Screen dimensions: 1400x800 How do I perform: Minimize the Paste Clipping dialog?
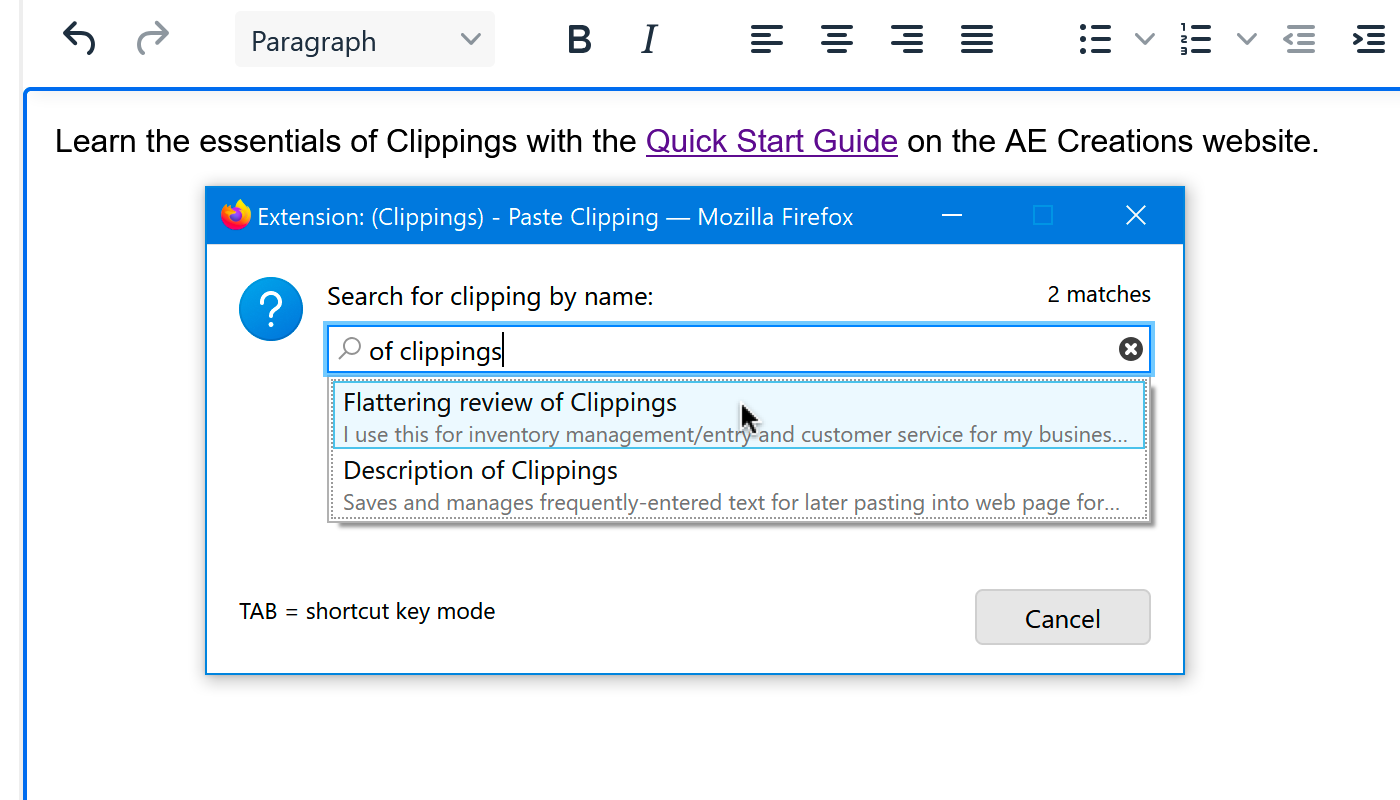tap(951, 215)
